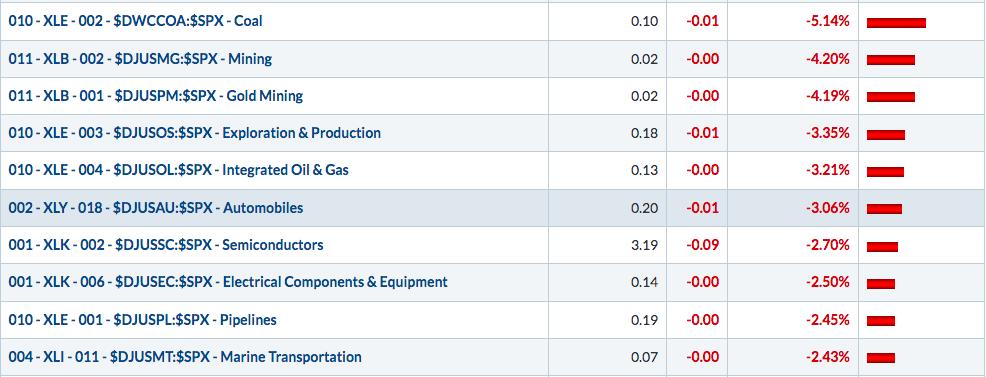Screen dimensions: 986x377
Task: Select the -0.09 change value for Semiconductors
Action: (702, 245)
